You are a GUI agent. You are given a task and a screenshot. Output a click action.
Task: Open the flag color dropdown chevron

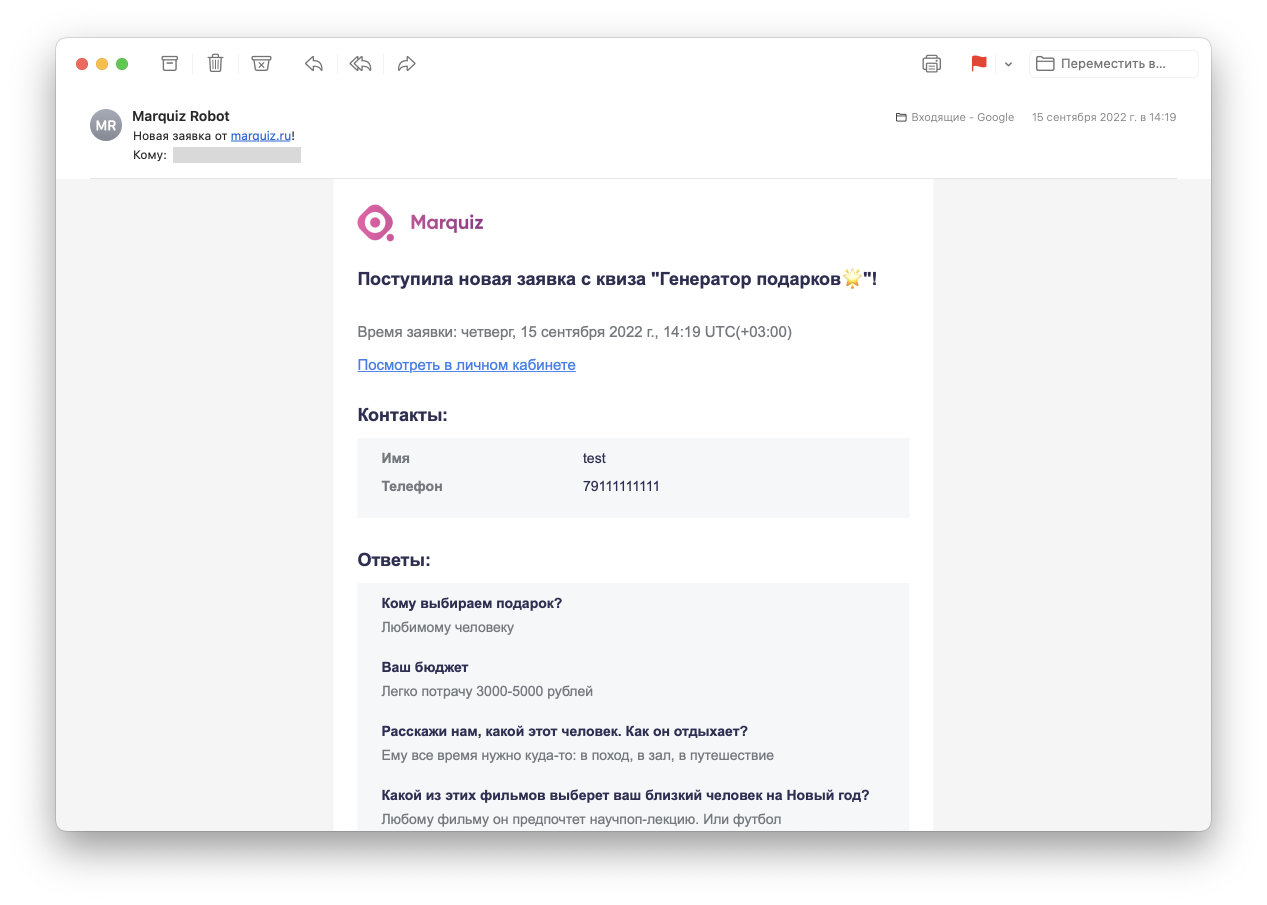1008,64
